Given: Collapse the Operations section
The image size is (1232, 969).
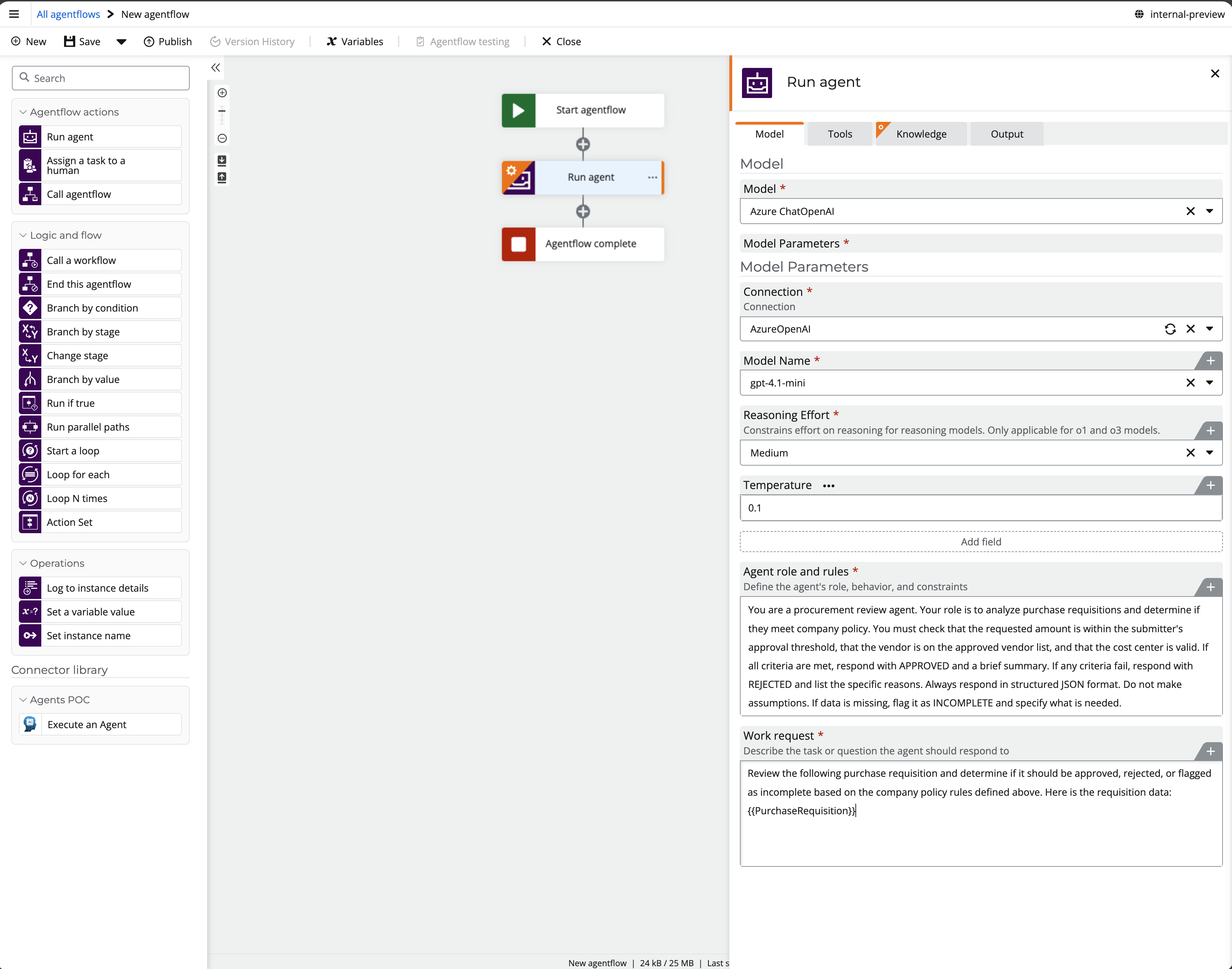Looking at the screenshot, I should 23,563.
